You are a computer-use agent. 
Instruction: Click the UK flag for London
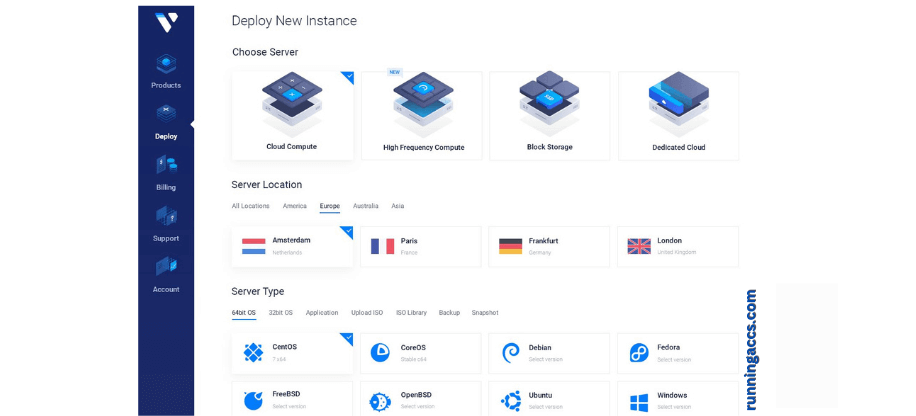coord(639,246)
